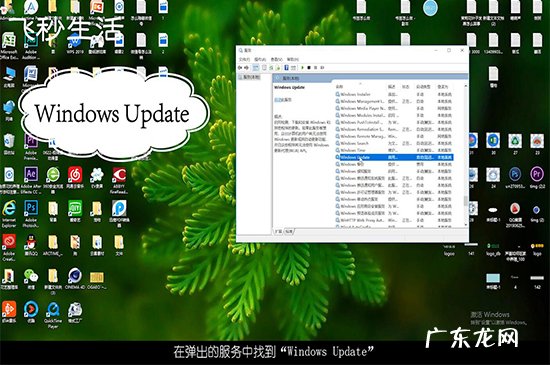Select the Tencent QQ penguin icon
This screenshot has height=365, width=550.
[31, 244]
